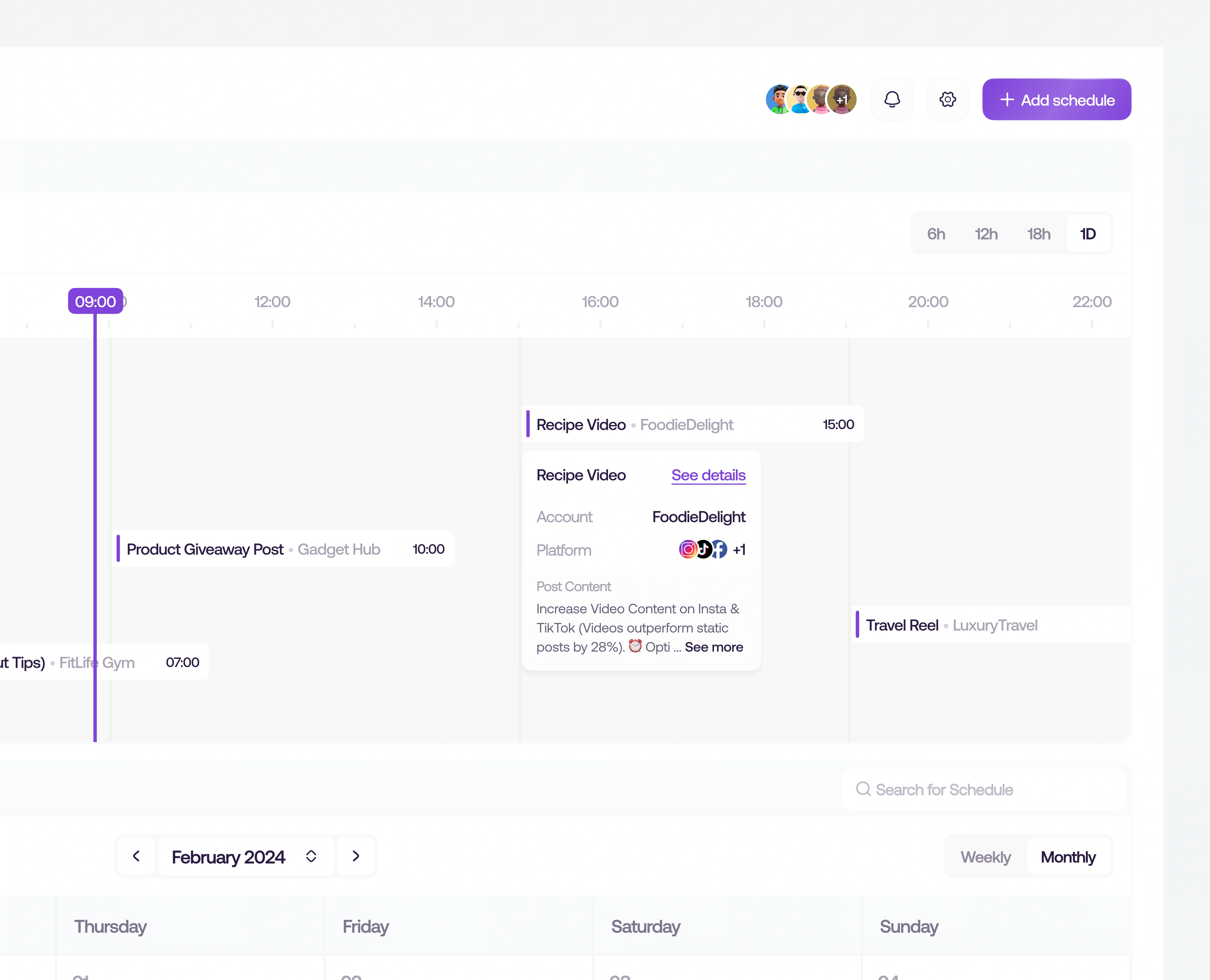Click the 07:00 time on FitLife Gym
This screenshot has height=980, width=1210.
click(x=182, y=662)
